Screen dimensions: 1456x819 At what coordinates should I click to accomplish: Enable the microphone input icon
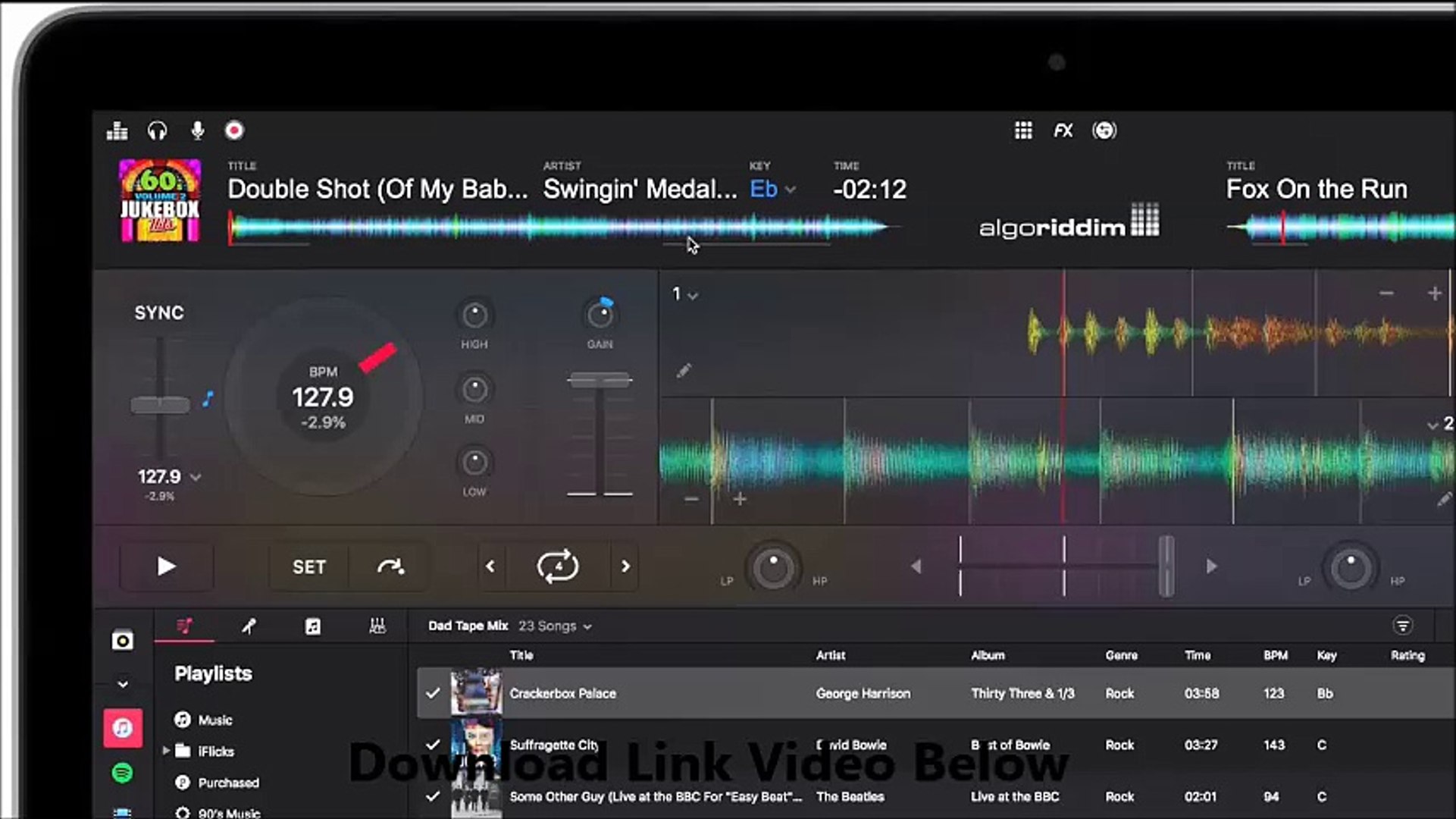click(x=197, y=131)
